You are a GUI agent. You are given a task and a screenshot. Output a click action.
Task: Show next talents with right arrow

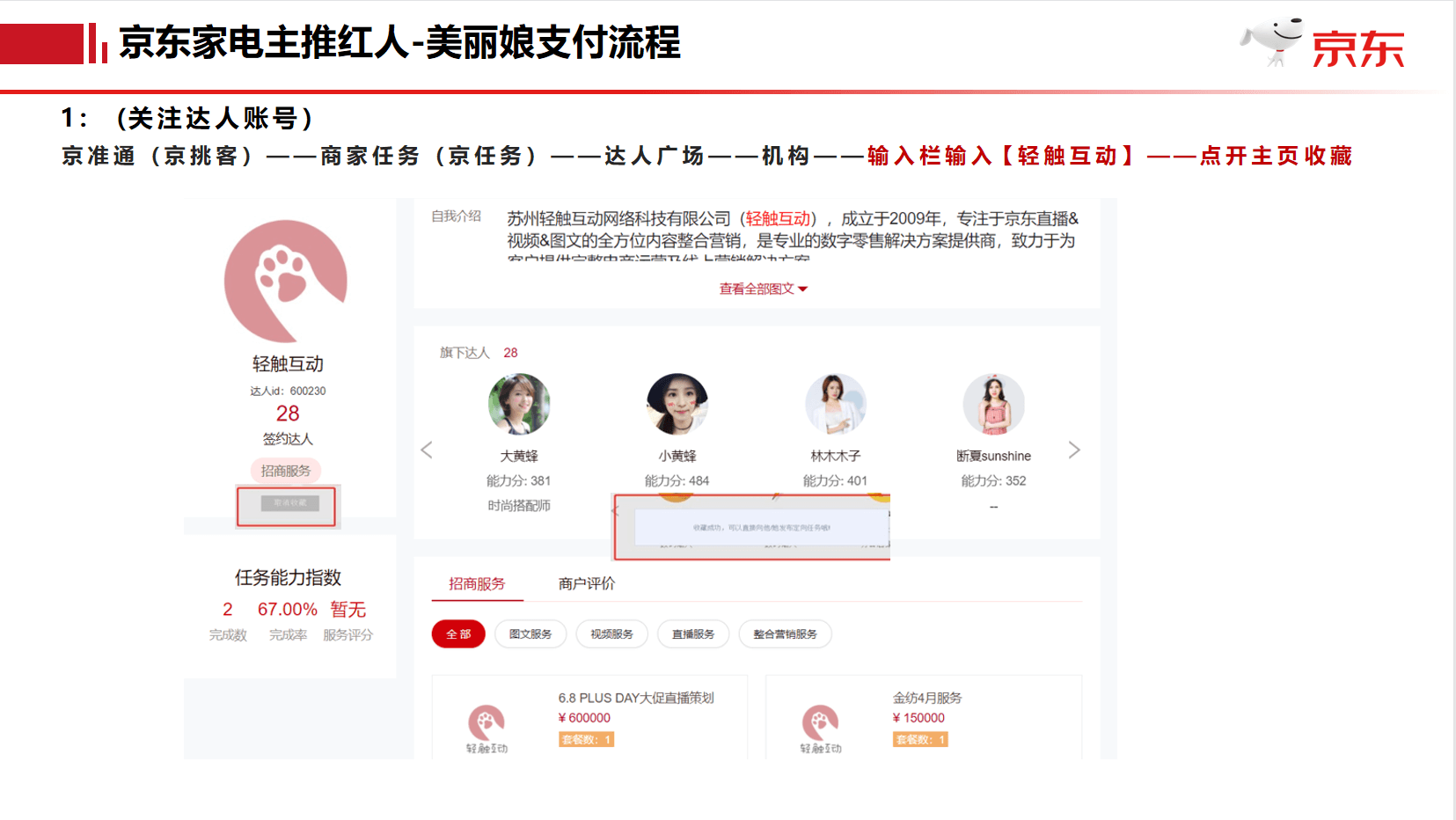pos(1074,450)
